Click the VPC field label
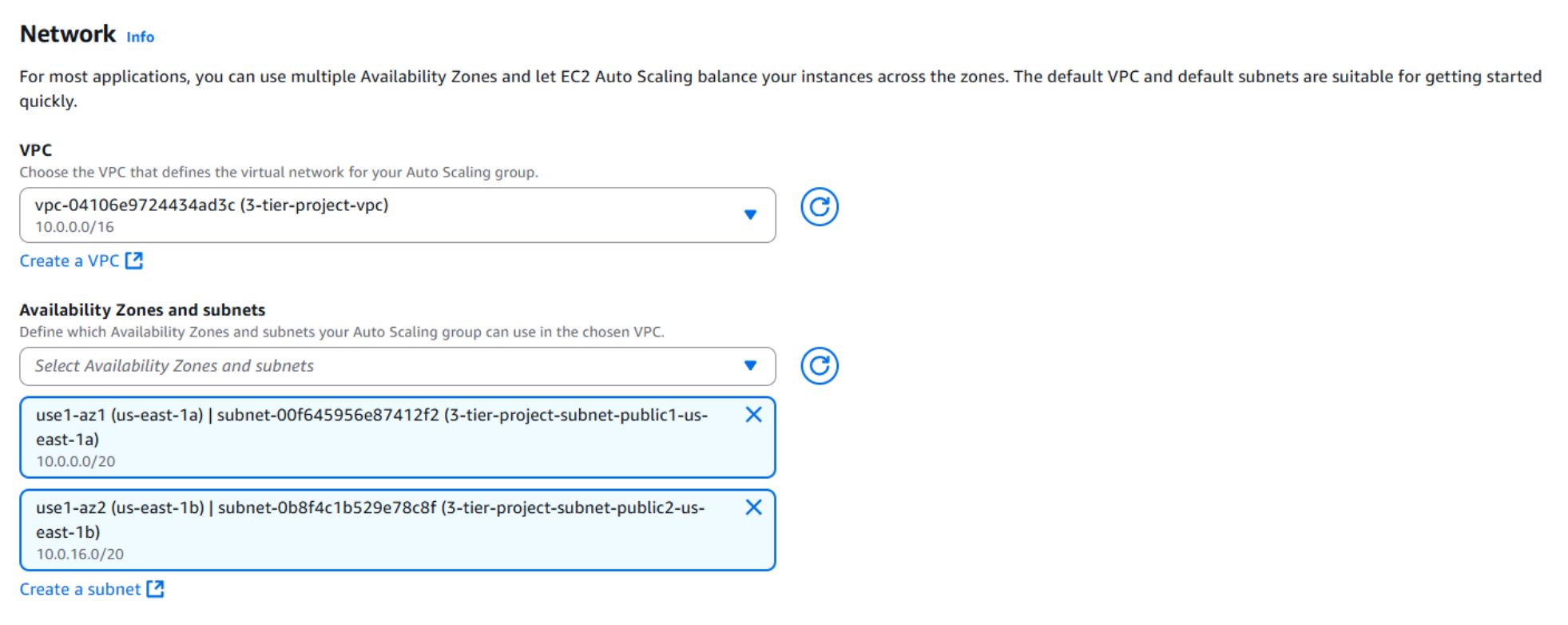 tap(36, 150)
